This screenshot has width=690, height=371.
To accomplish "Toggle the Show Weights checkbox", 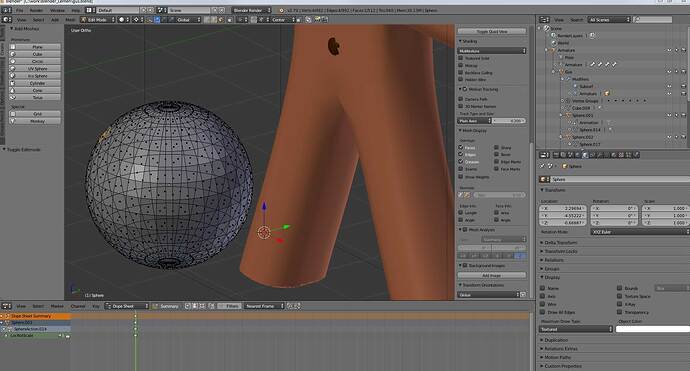I will 461,176.
